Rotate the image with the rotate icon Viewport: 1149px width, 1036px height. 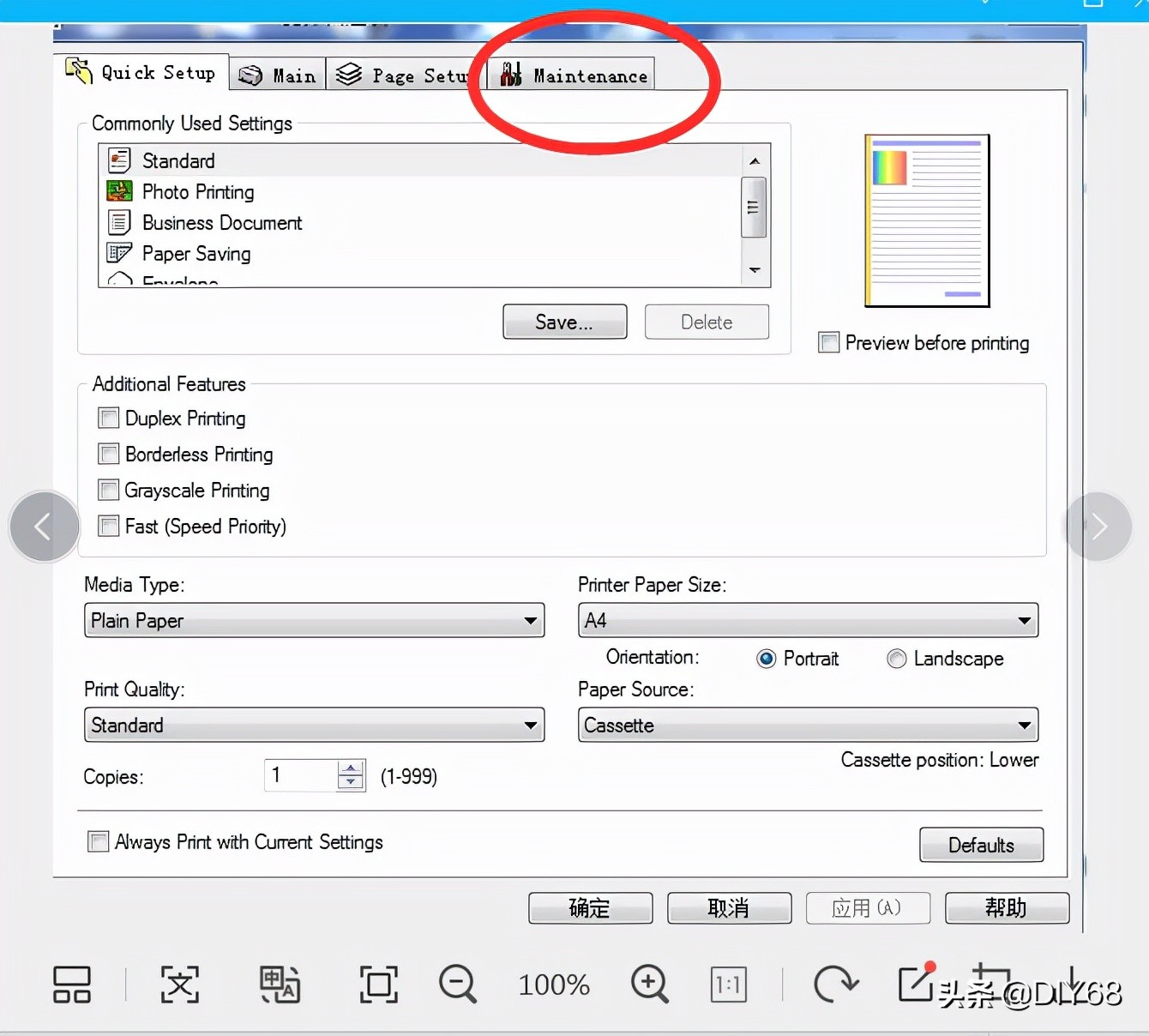(835, 985)
